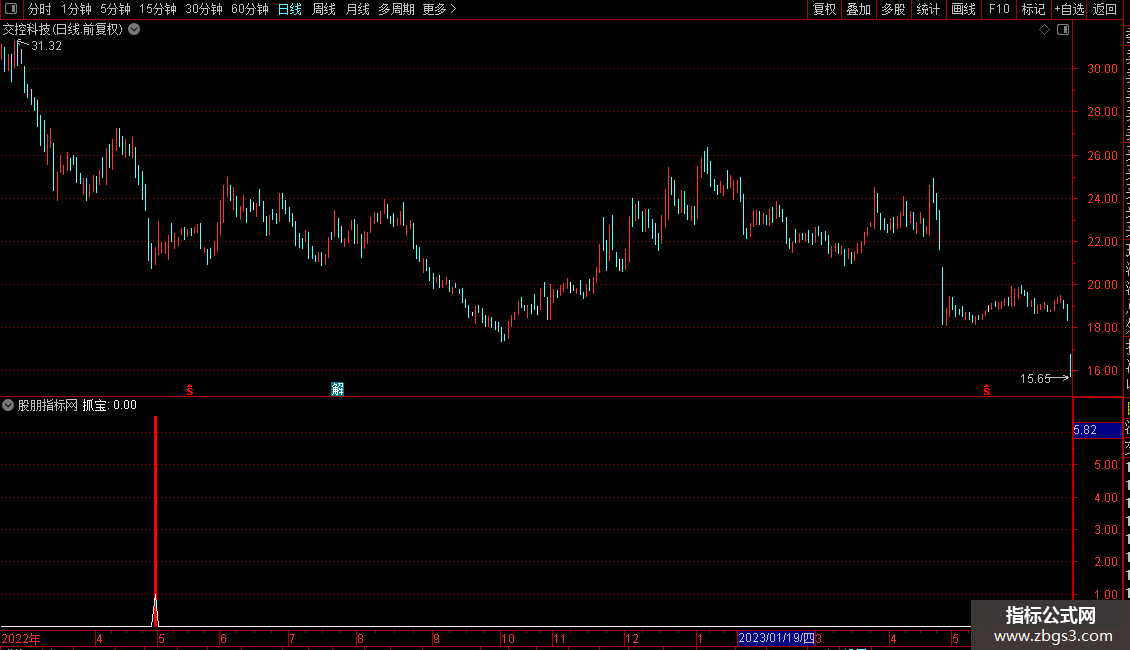
Task: Select the 5分钟 period
Action: (115, 9)
